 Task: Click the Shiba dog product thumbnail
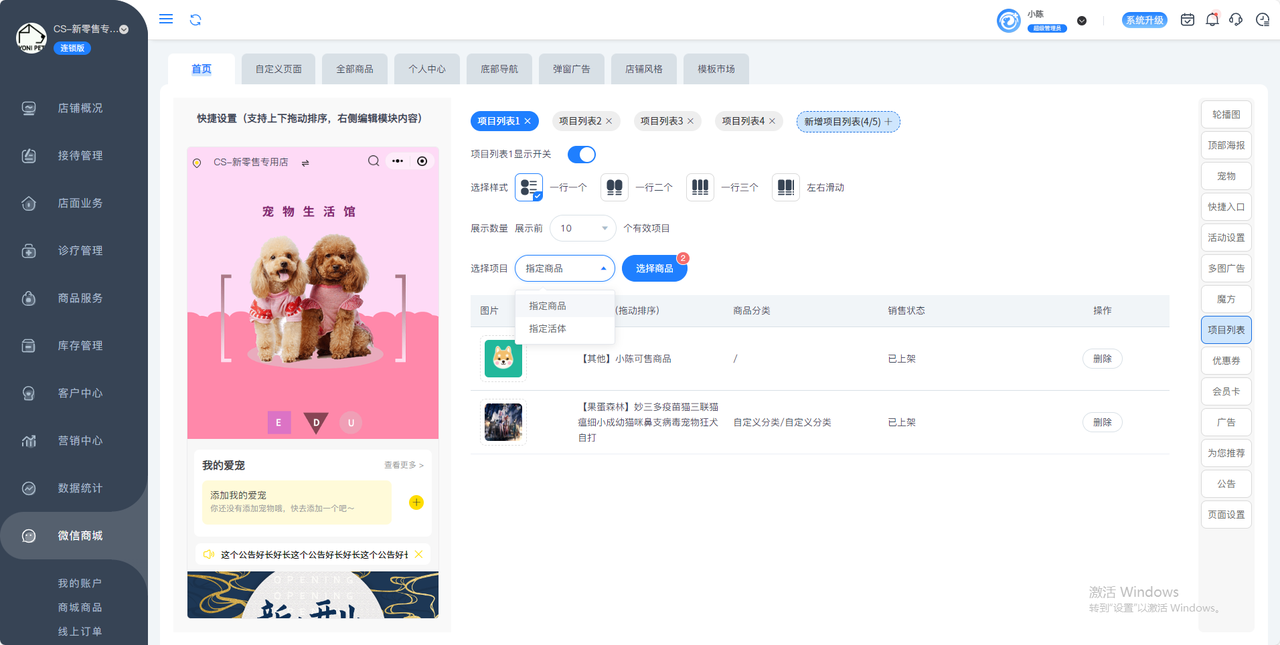503,359
